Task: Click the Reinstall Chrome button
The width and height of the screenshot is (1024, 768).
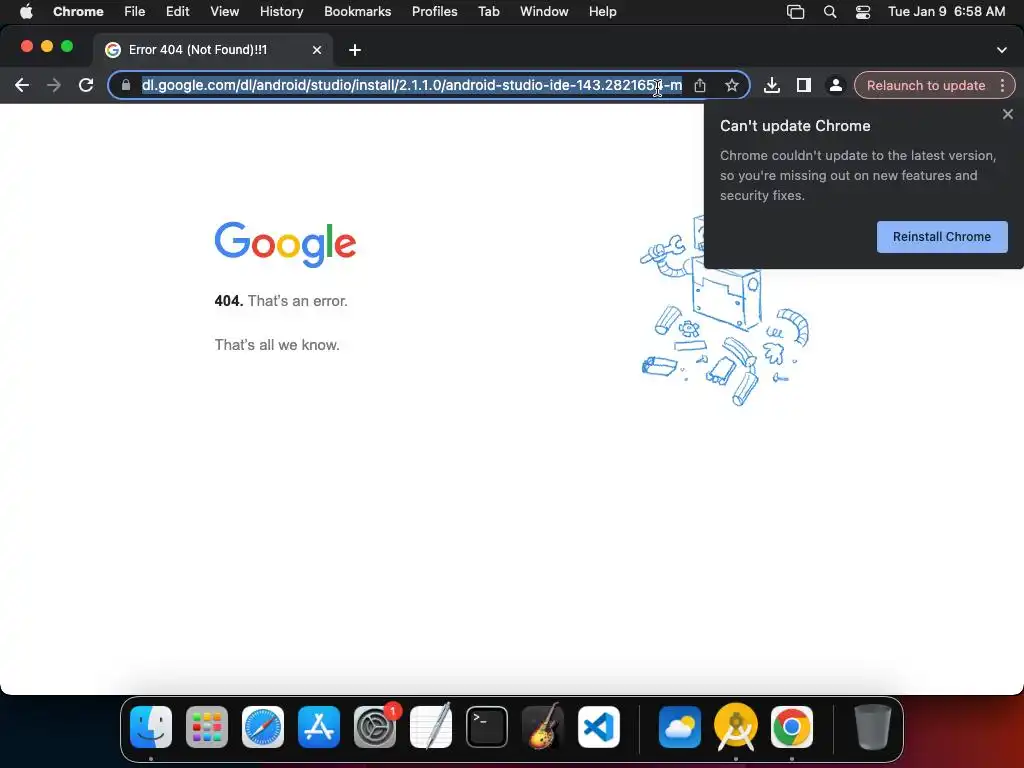Action: [x=942, y=236]
